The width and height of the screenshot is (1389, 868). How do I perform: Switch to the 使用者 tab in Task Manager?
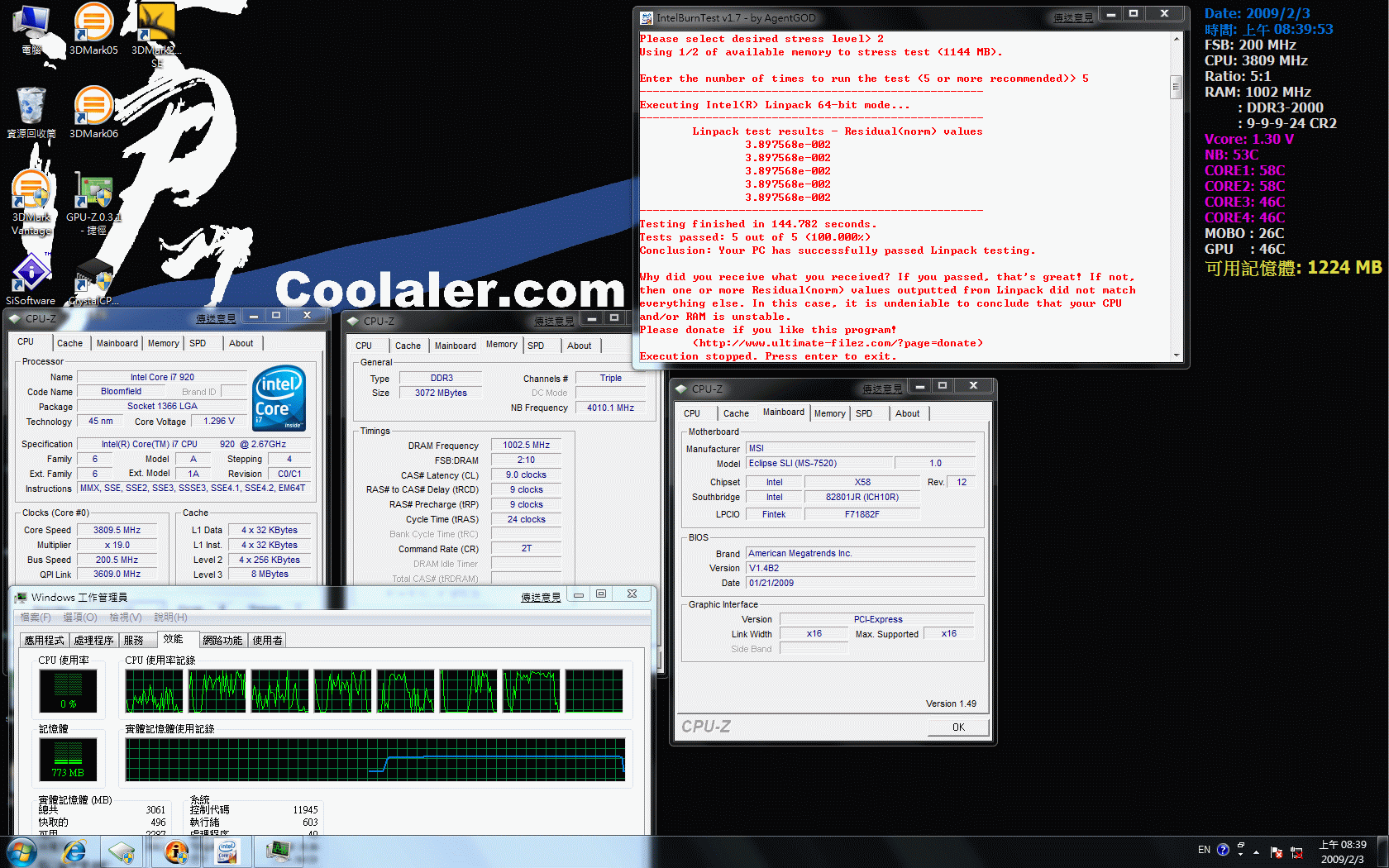[x=268, y=640]
